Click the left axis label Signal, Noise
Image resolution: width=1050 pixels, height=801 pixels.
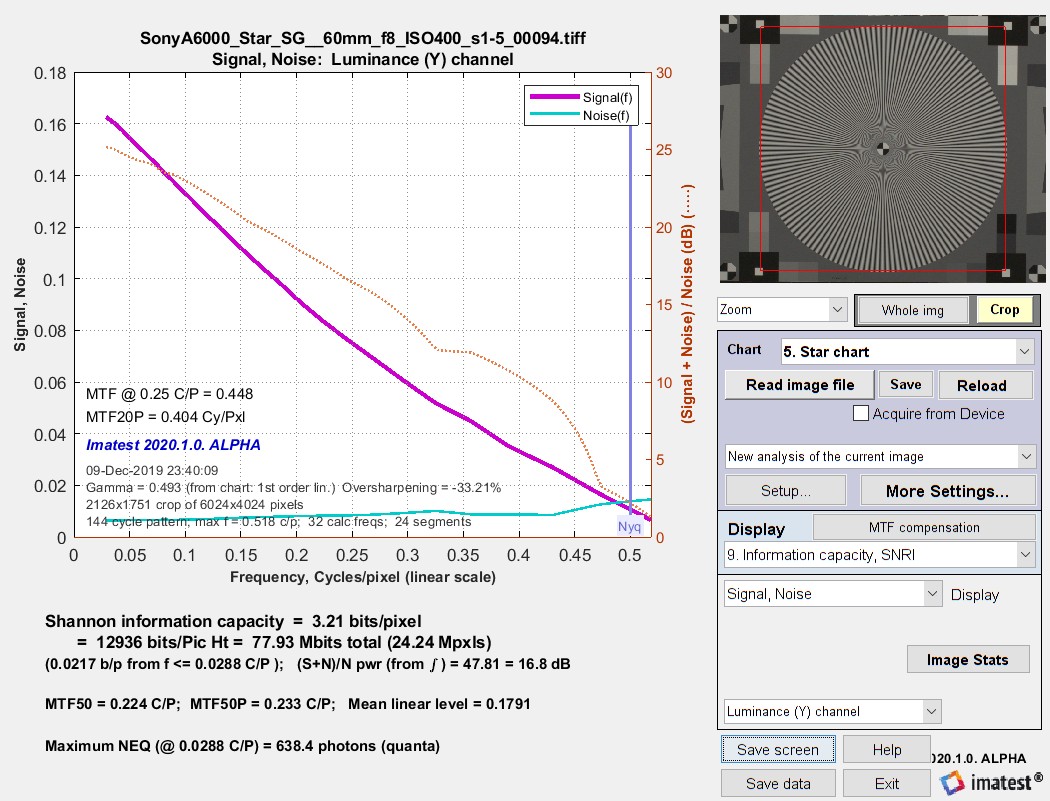(20, 305)
